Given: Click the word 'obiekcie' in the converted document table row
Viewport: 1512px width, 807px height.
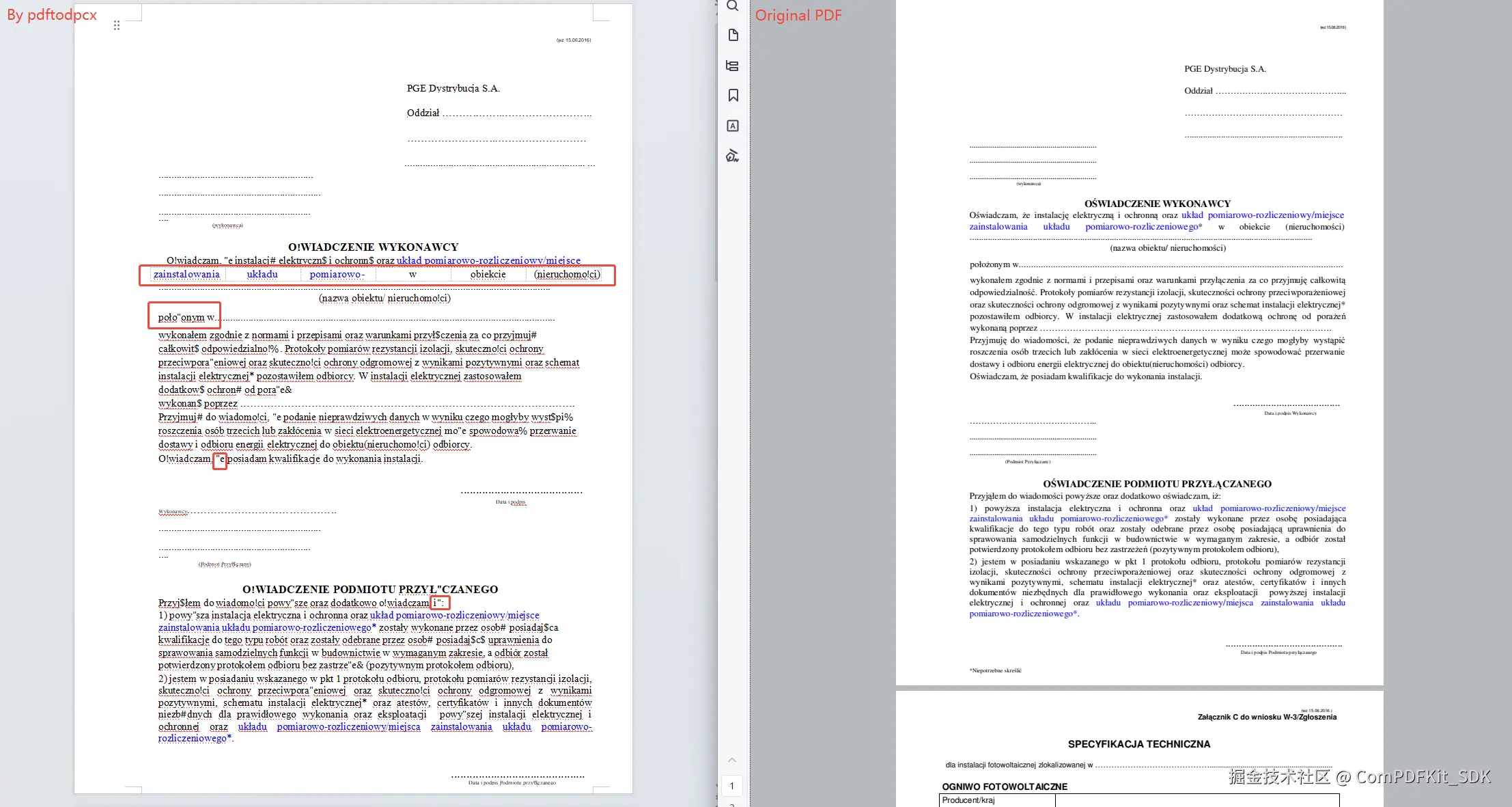Looking at the screenshot, I should tap(488, 274).
